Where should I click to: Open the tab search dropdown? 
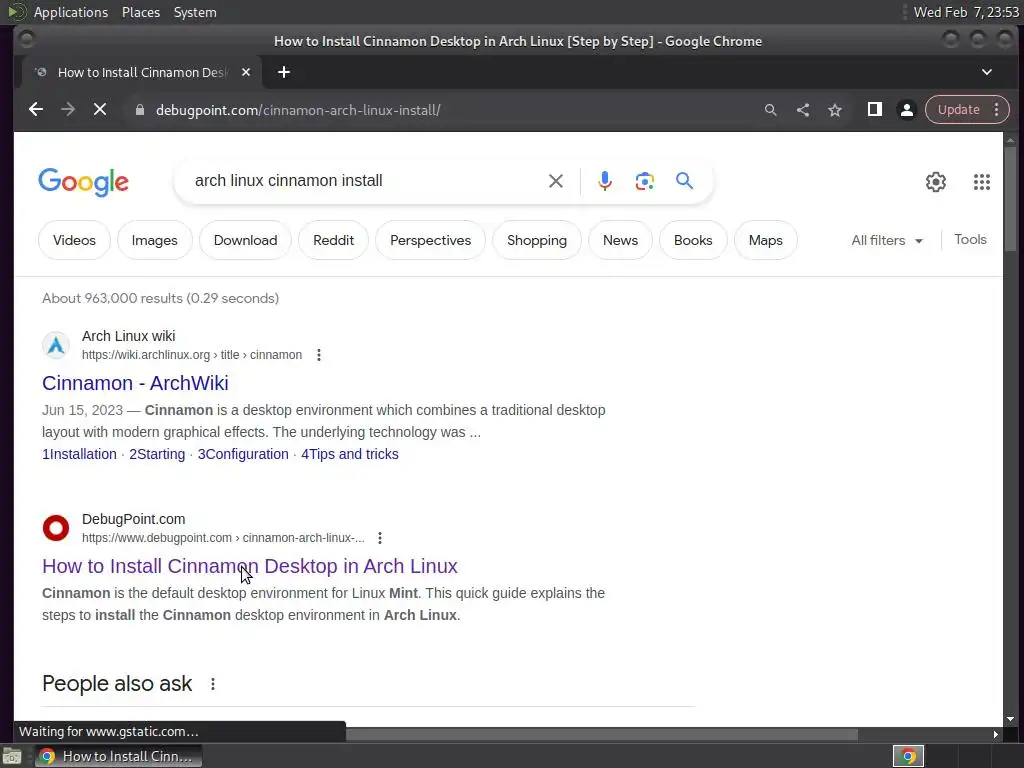987,72
